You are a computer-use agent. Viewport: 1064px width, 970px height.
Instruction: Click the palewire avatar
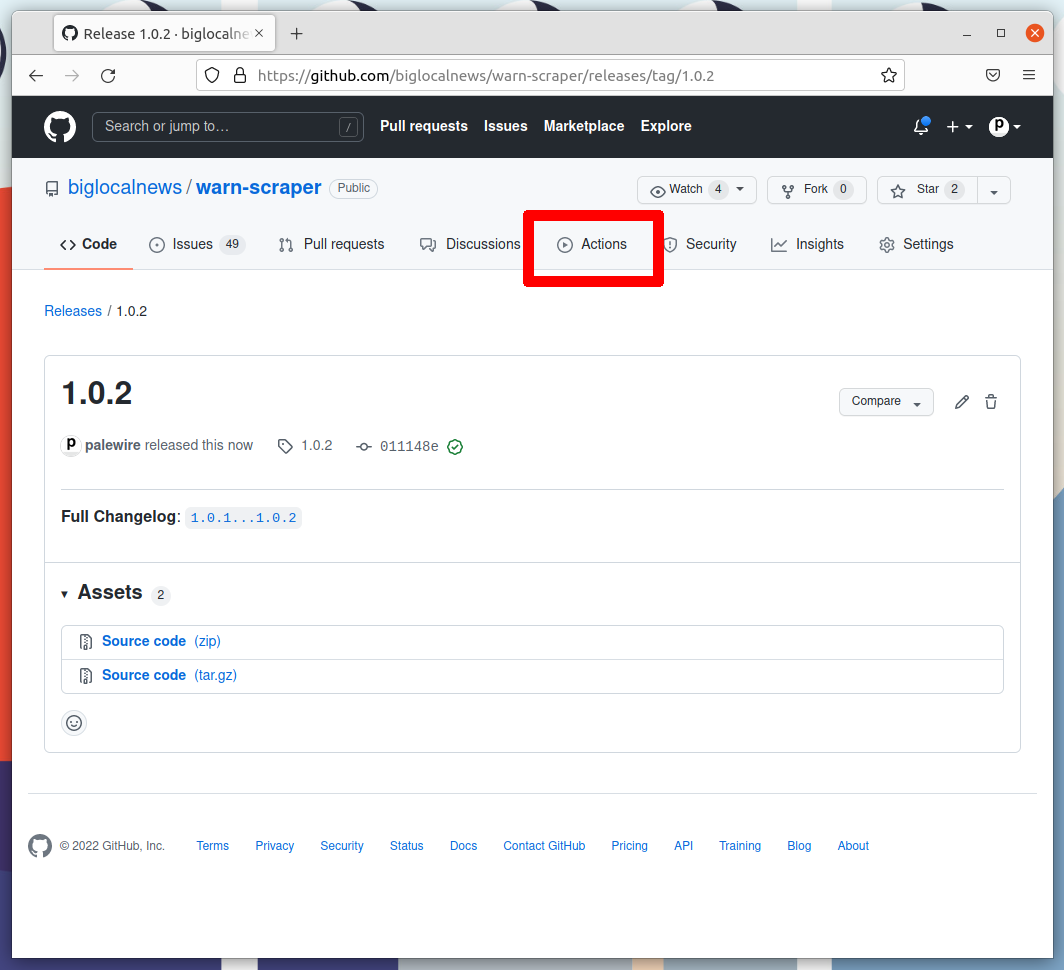point(71,445)
